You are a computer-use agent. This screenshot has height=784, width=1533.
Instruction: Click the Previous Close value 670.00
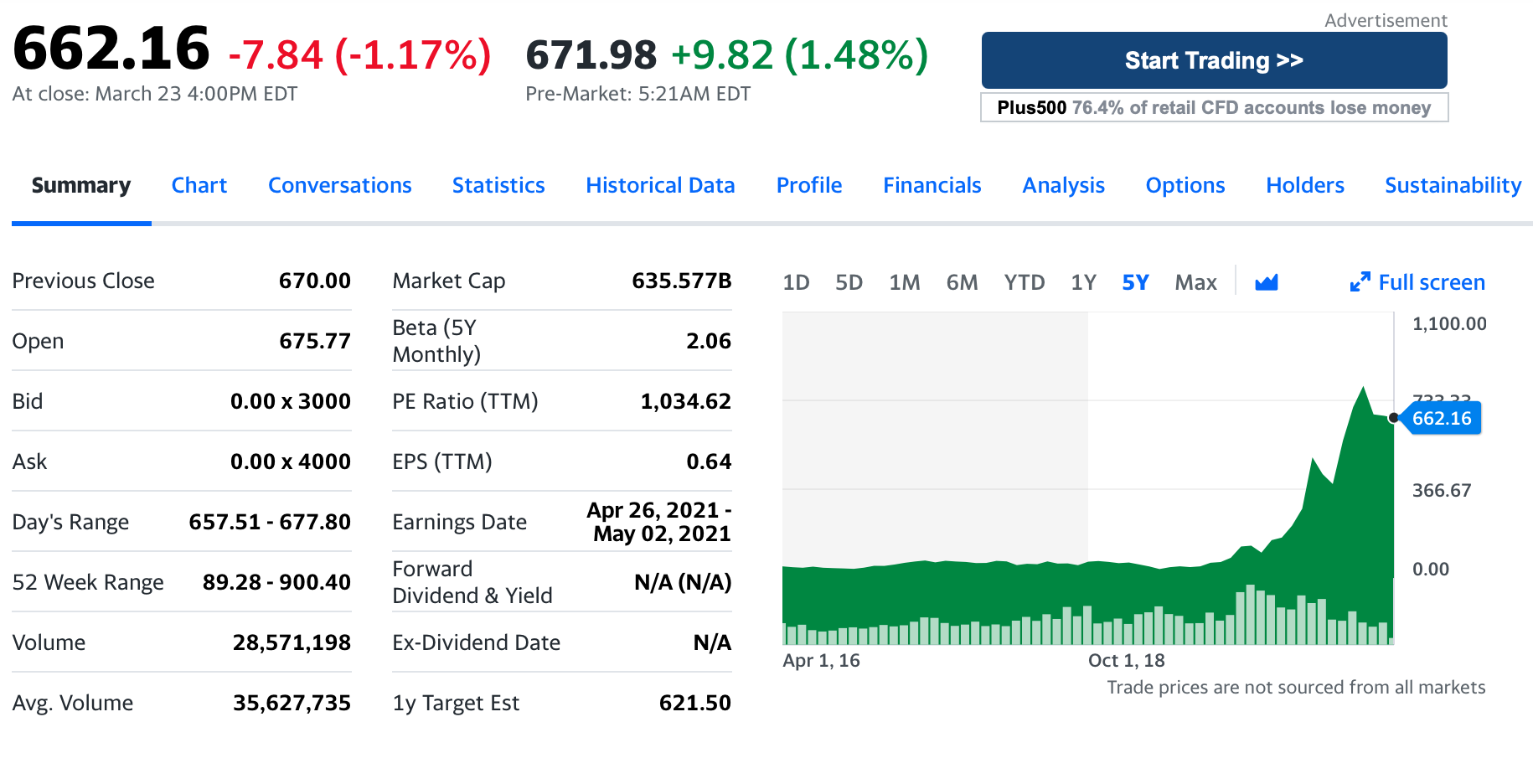click(315, 281)
